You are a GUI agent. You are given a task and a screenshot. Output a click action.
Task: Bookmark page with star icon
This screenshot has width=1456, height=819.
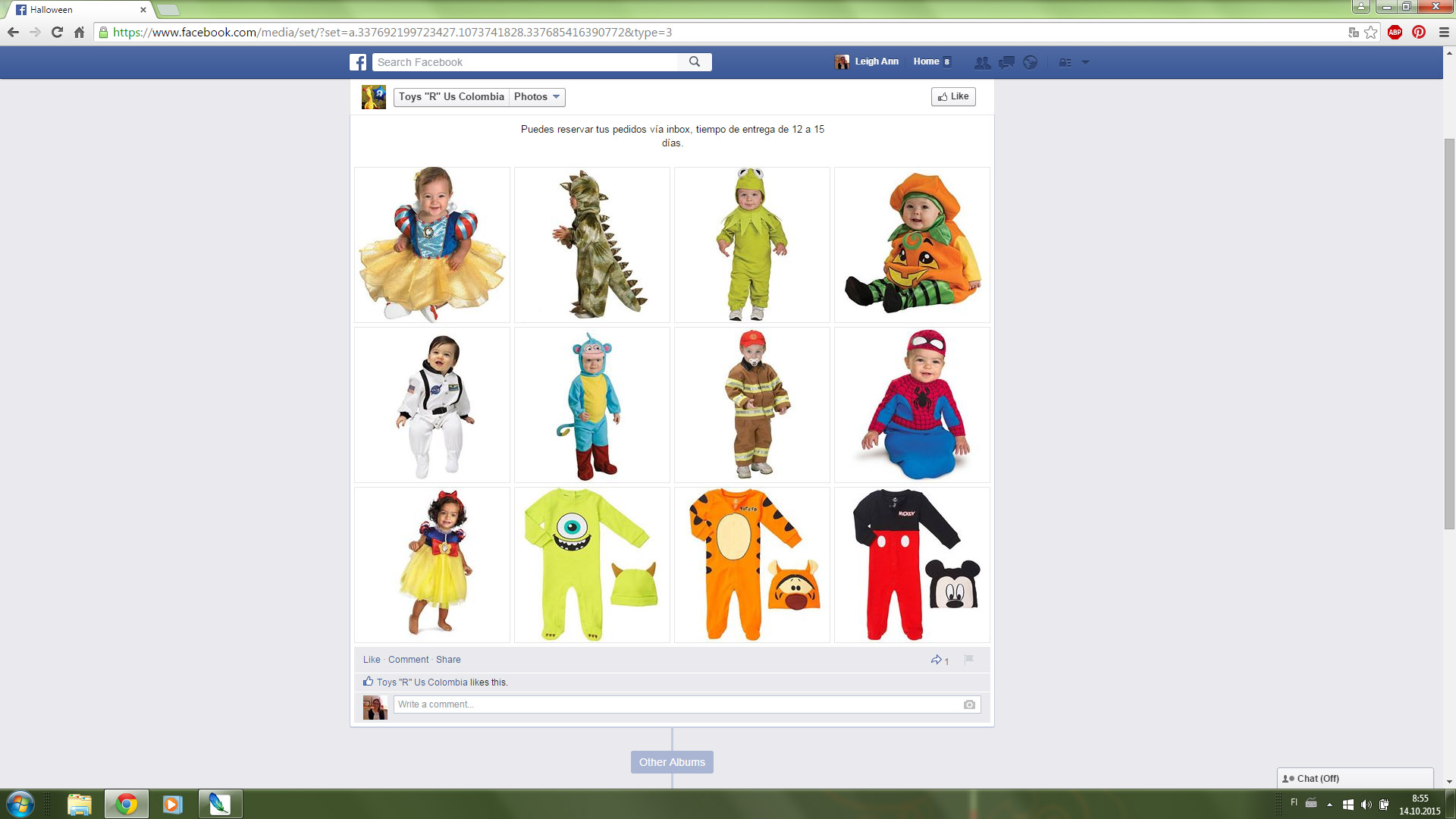pyautogui.click(x=1371, y=32)
